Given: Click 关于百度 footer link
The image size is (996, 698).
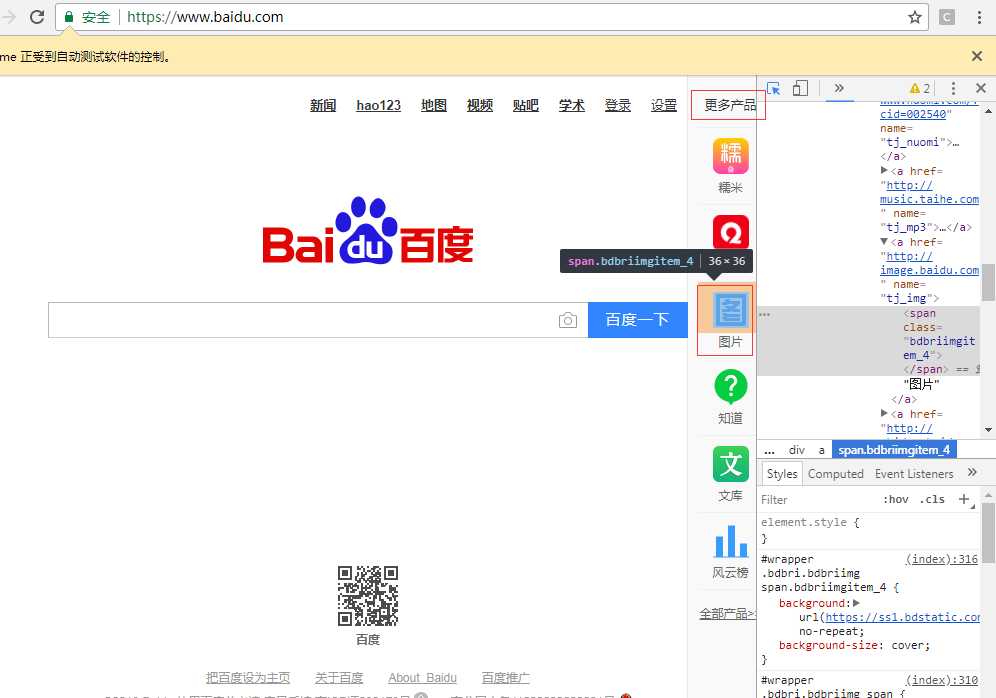Looking at the screenshot, I should click(339, 678).
